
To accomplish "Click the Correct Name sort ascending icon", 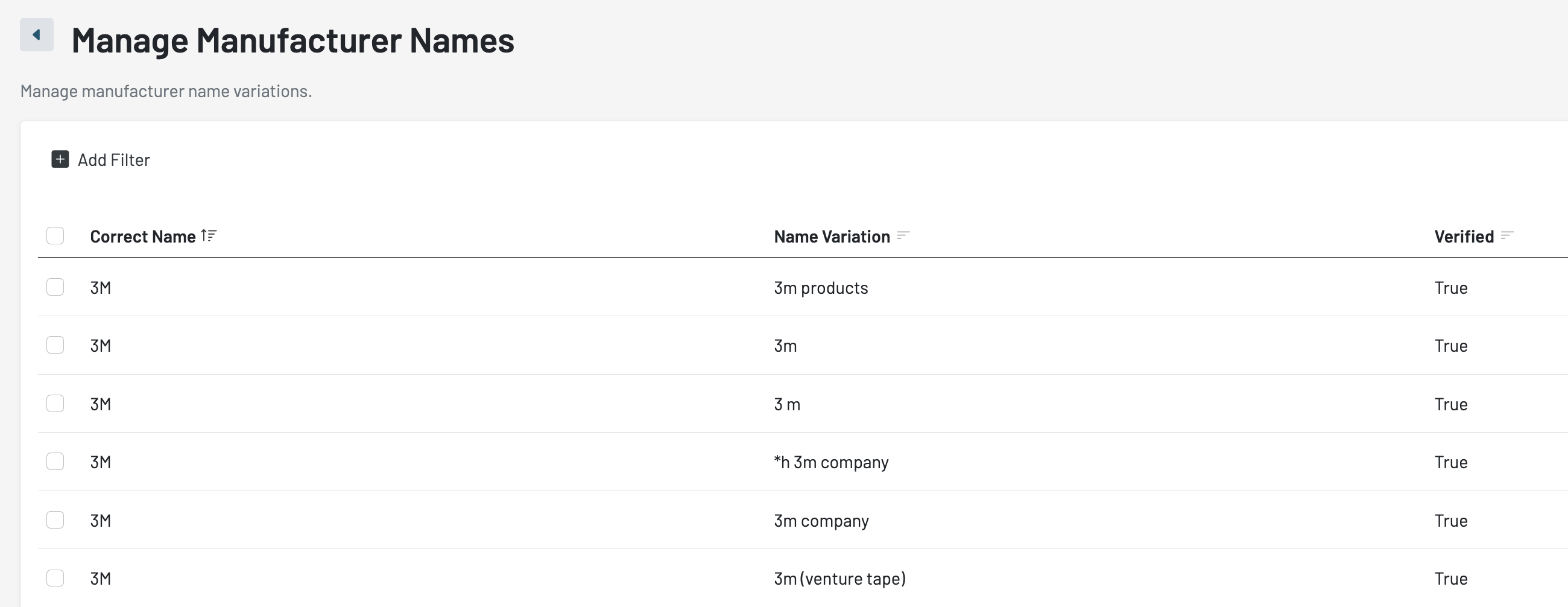I will tap(209, 235).
